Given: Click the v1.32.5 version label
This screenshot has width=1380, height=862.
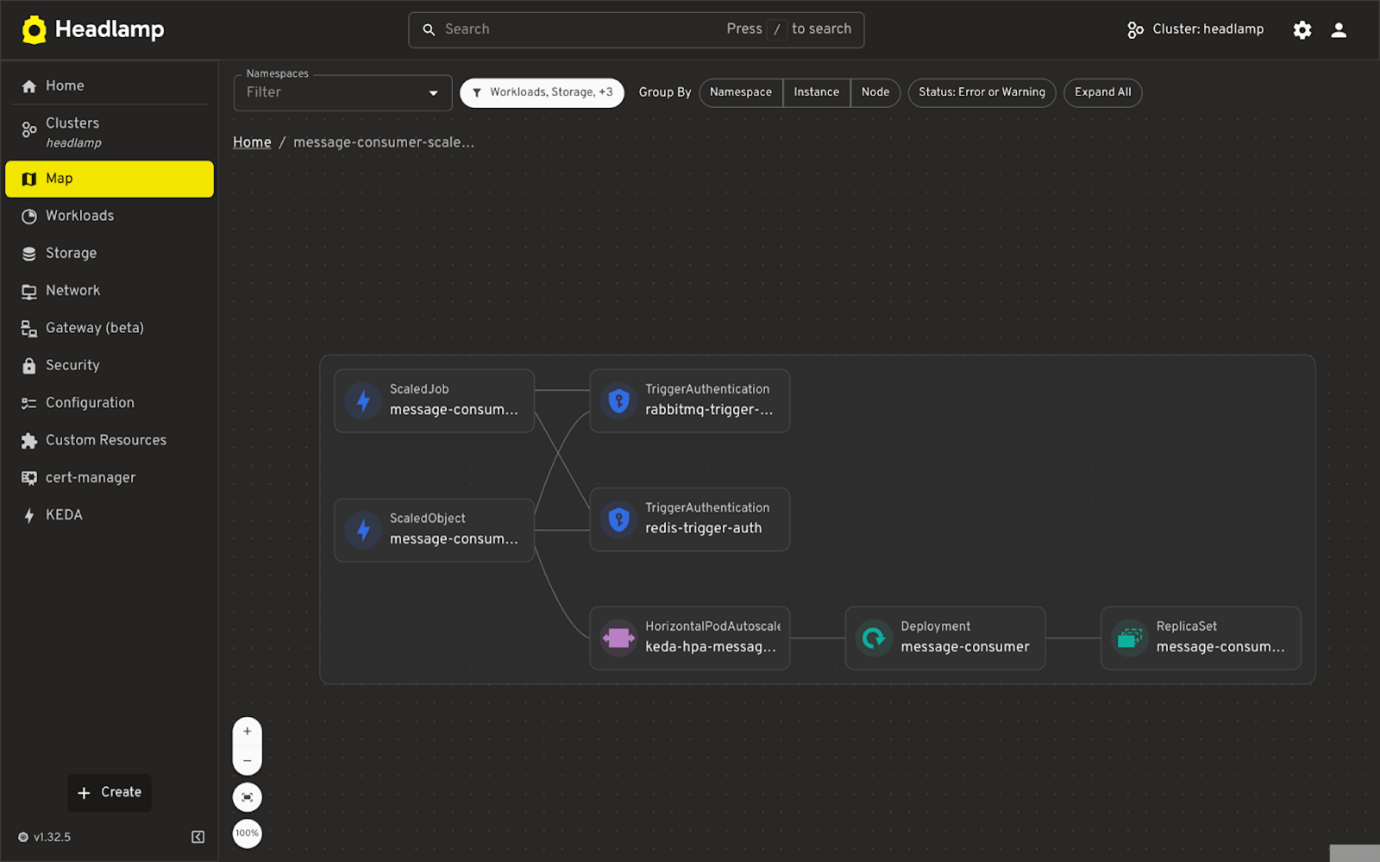Looking at the screenshot, I should pos(52,837).
